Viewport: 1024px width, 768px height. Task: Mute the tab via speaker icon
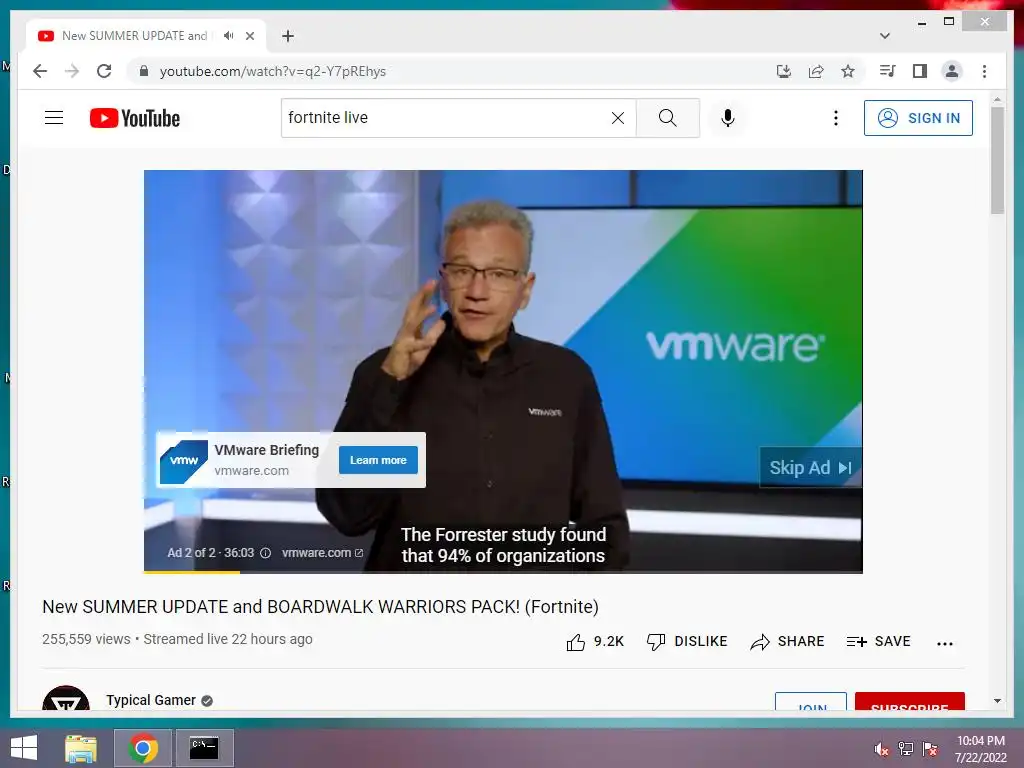[x=228, y=36]
